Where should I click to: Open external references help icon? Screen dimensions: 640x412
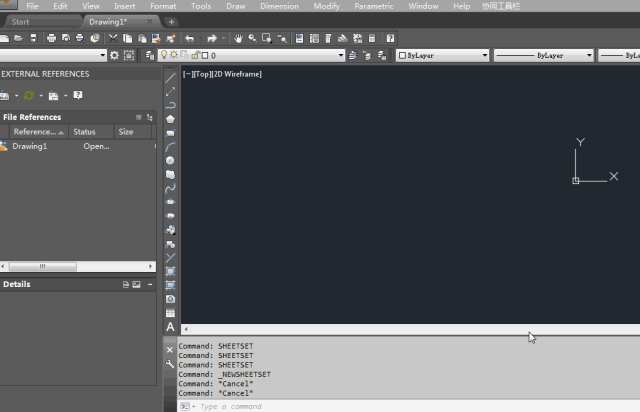pyautogui.click(x=77, y=96)
